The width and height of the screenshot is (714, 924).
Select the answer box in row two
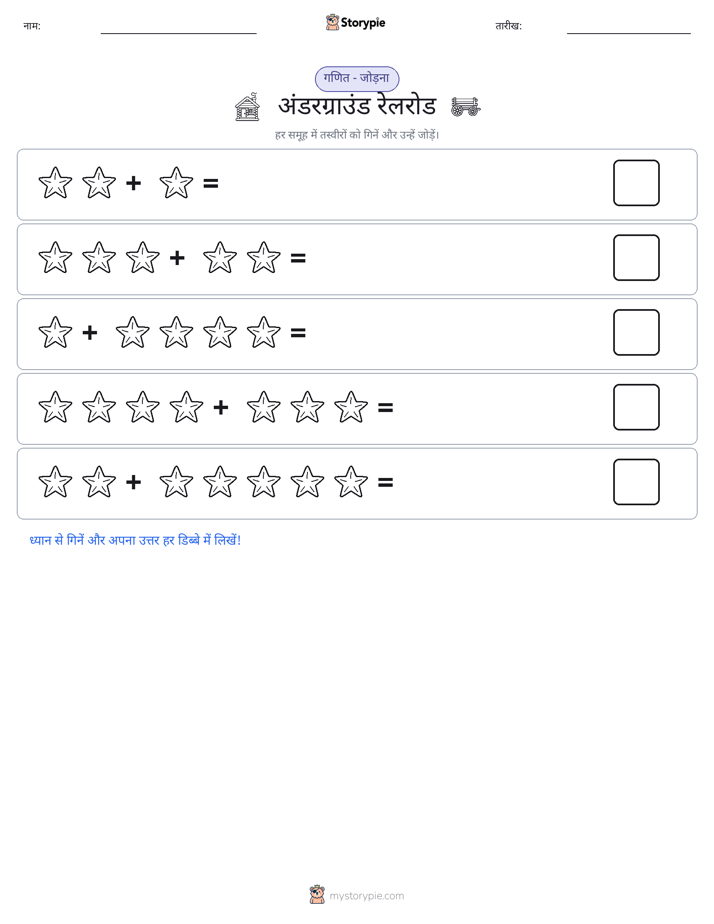point(636,258)
